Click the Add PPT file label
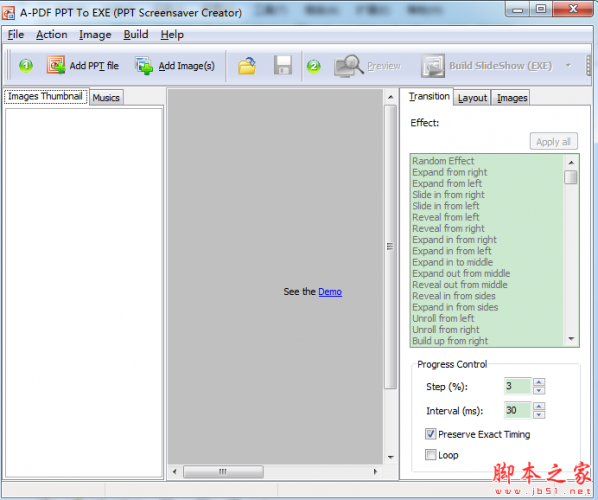Viewport: 598px width, 500px height. (x=94, y=66)
